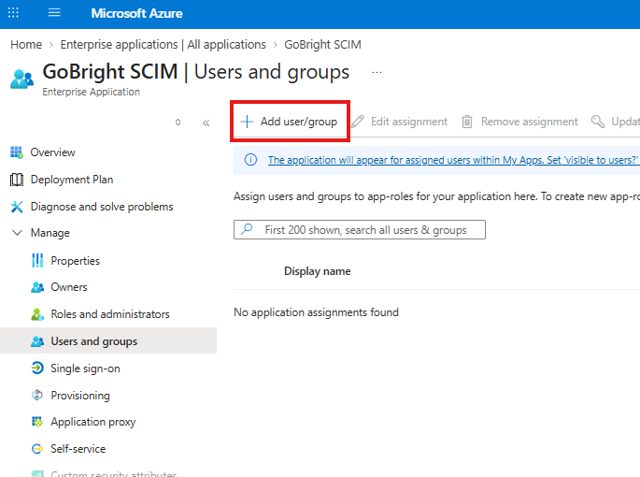The image size is (640, 477).
Task: Click the Manage section label
Action: 50,233
